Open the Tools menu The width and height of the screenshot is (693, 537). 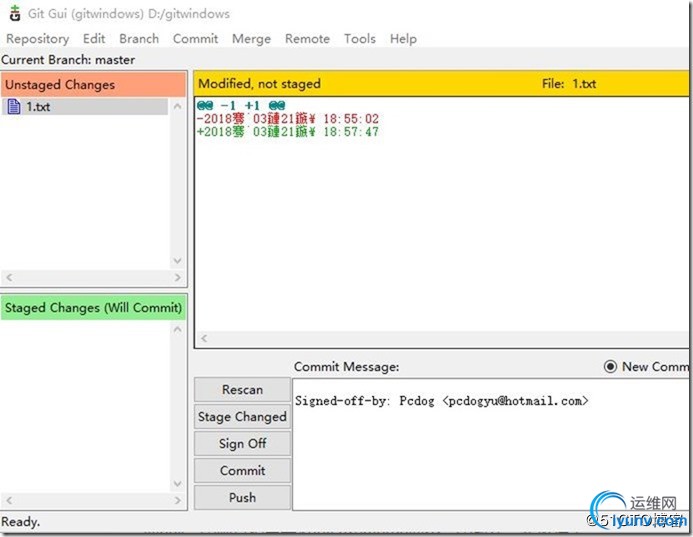point(360,39)
